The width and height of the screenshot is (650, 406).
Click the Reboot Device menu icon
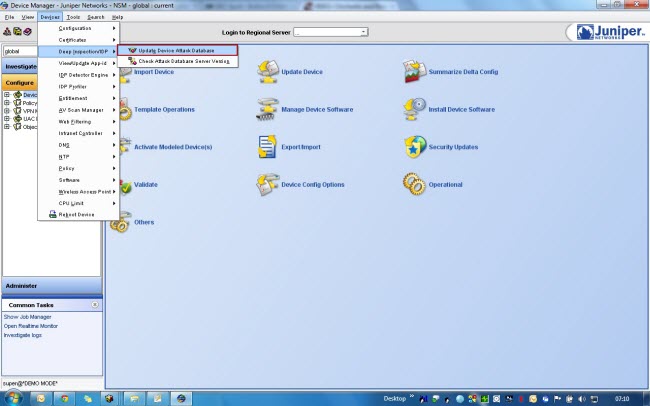(x=53, y=214)
